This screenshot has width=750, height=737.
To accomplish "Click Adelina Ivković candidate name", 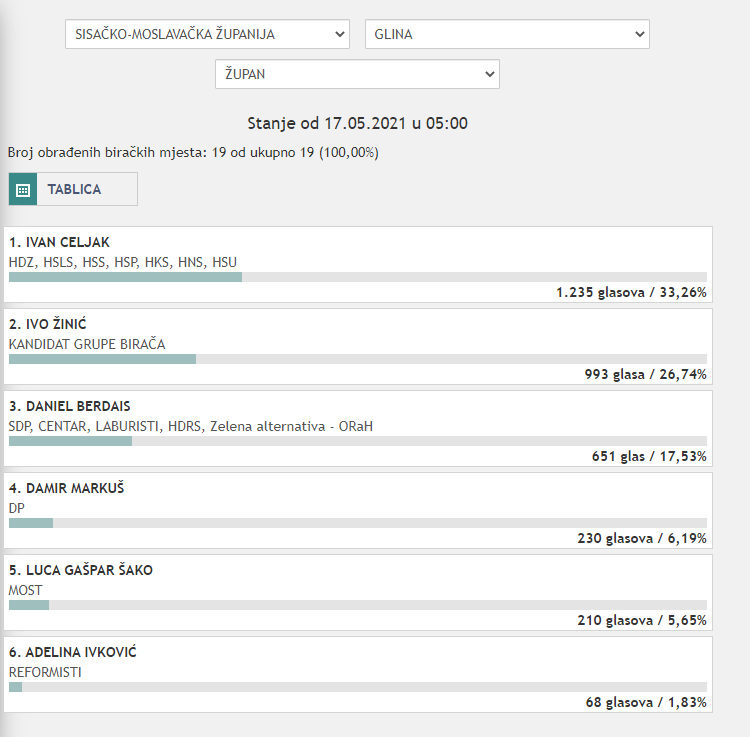I will 73,653.
